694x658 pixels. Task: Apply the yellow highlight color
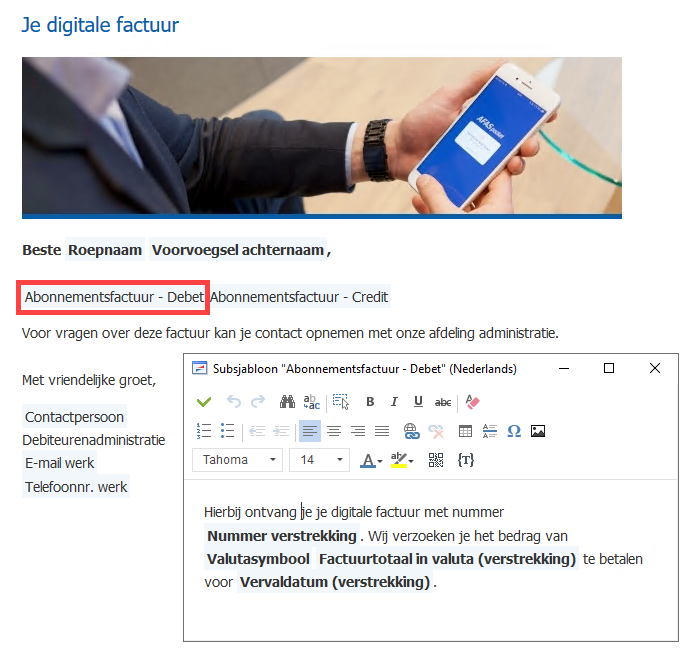click(398, 460)
